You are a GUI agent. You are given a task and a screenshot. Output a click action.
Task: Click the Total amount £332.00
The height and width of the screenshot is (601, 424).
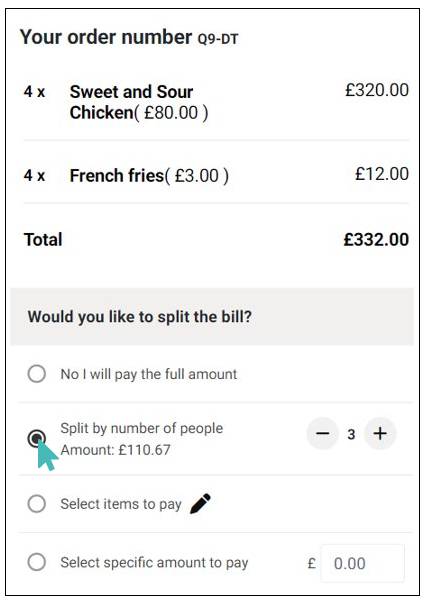tap(376, 240)
